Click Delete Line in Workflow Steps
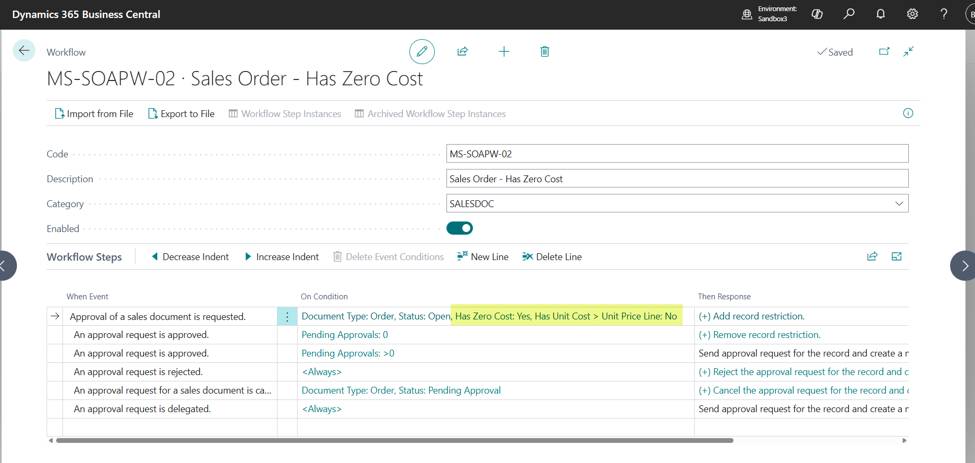Screen dimensions: 975x463 [552, 257]
